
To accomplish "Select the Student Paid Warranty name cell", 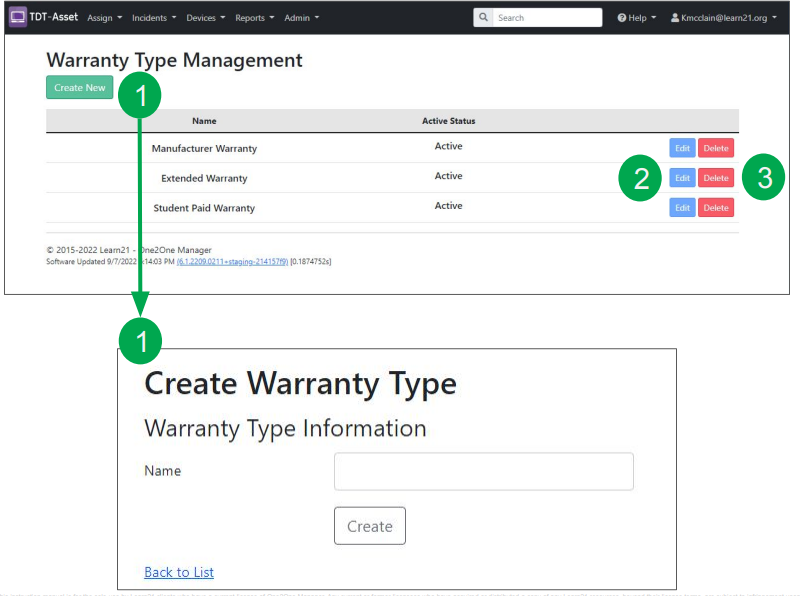I will (x=204, y=208).
